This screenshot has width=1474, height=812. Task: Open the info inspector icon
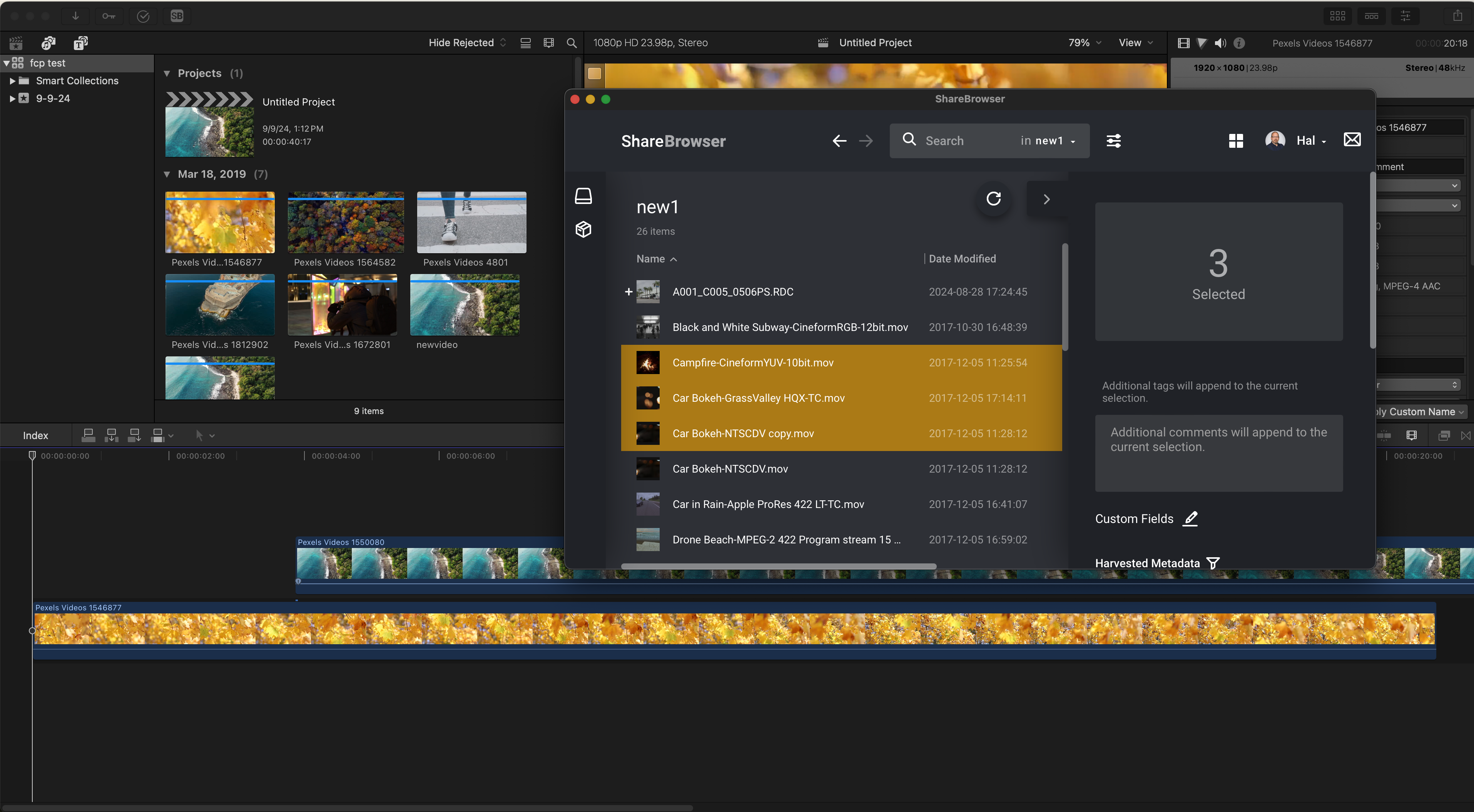point(1239,43)
